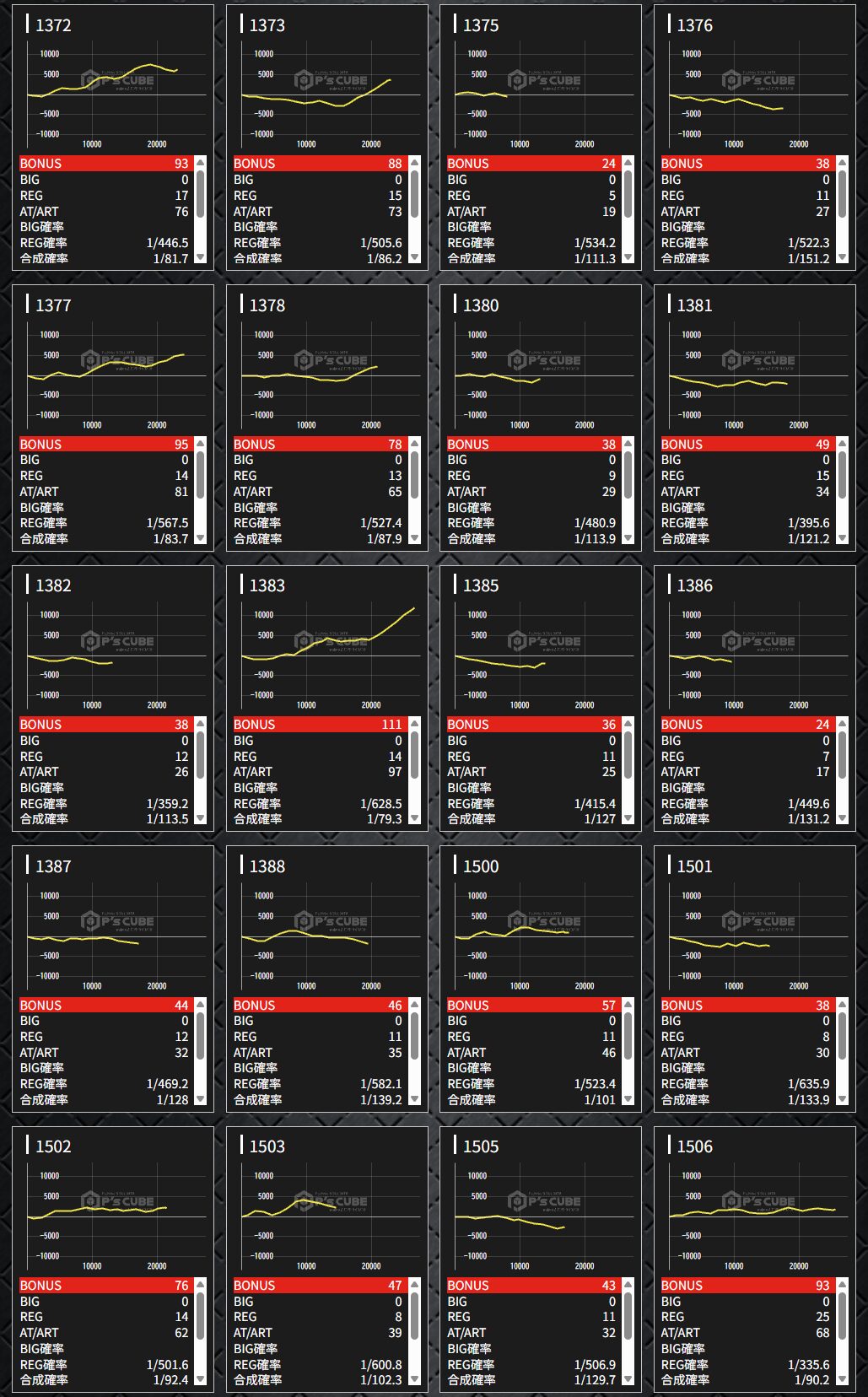
Task: Click scroll-up arrow in machine 1373 data list
Action: click(414, 162)
